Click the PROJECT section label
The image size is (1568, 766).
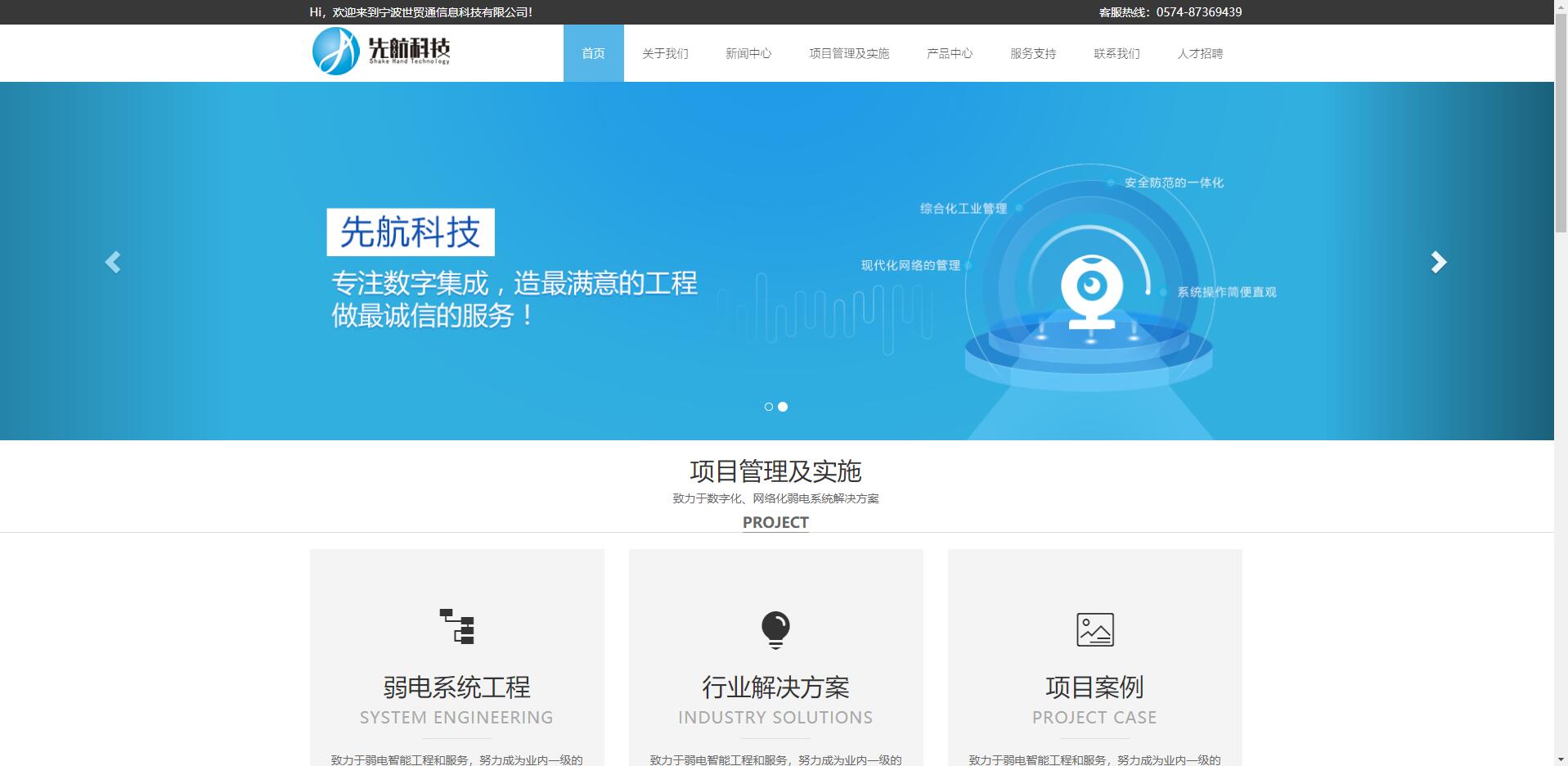775,522
